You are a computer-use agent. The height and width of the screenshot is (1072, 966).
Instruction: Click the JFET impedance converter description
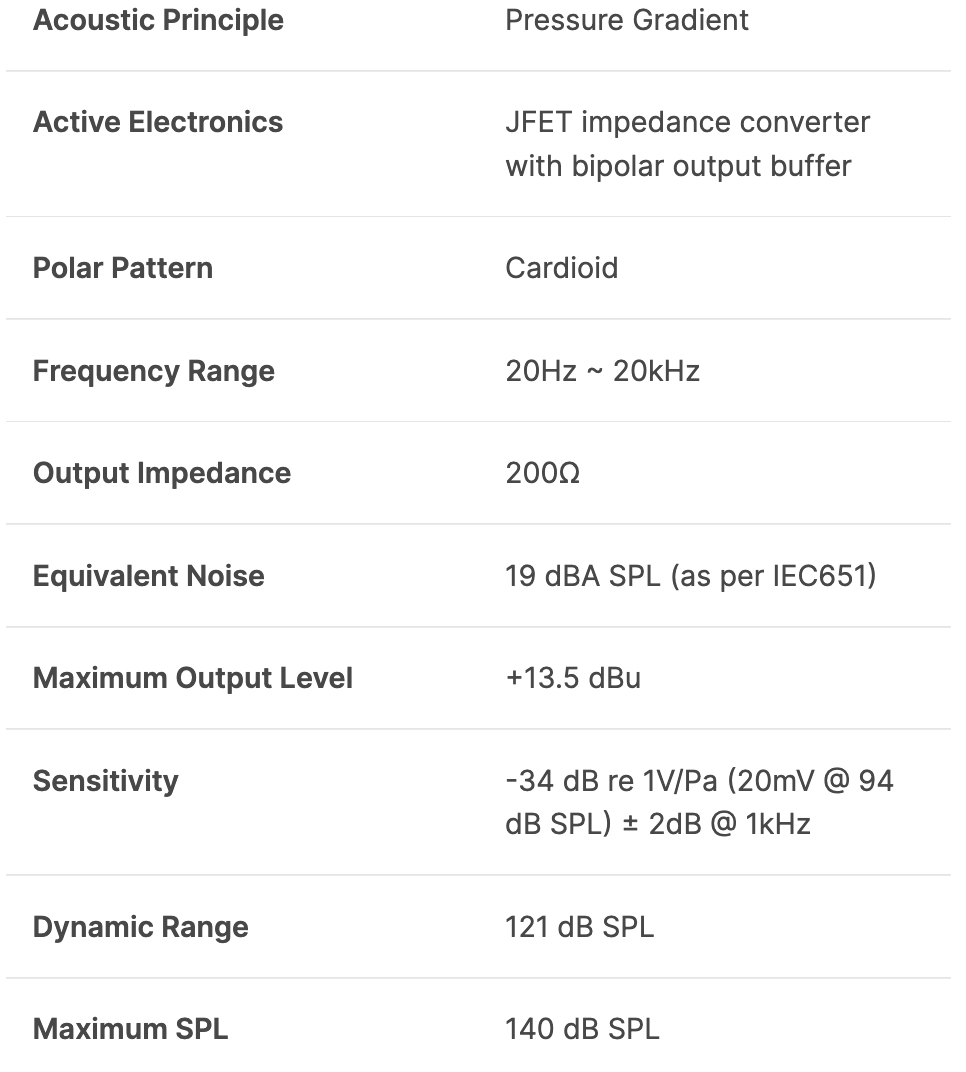688,144
